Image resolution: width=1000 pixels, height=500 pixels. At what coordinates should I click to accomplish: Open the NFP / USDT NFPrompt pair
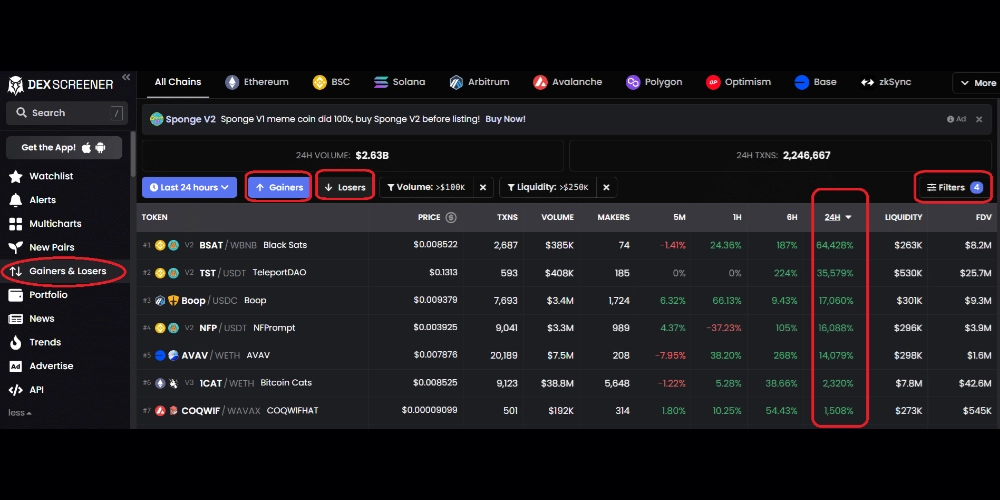[568, 328]
